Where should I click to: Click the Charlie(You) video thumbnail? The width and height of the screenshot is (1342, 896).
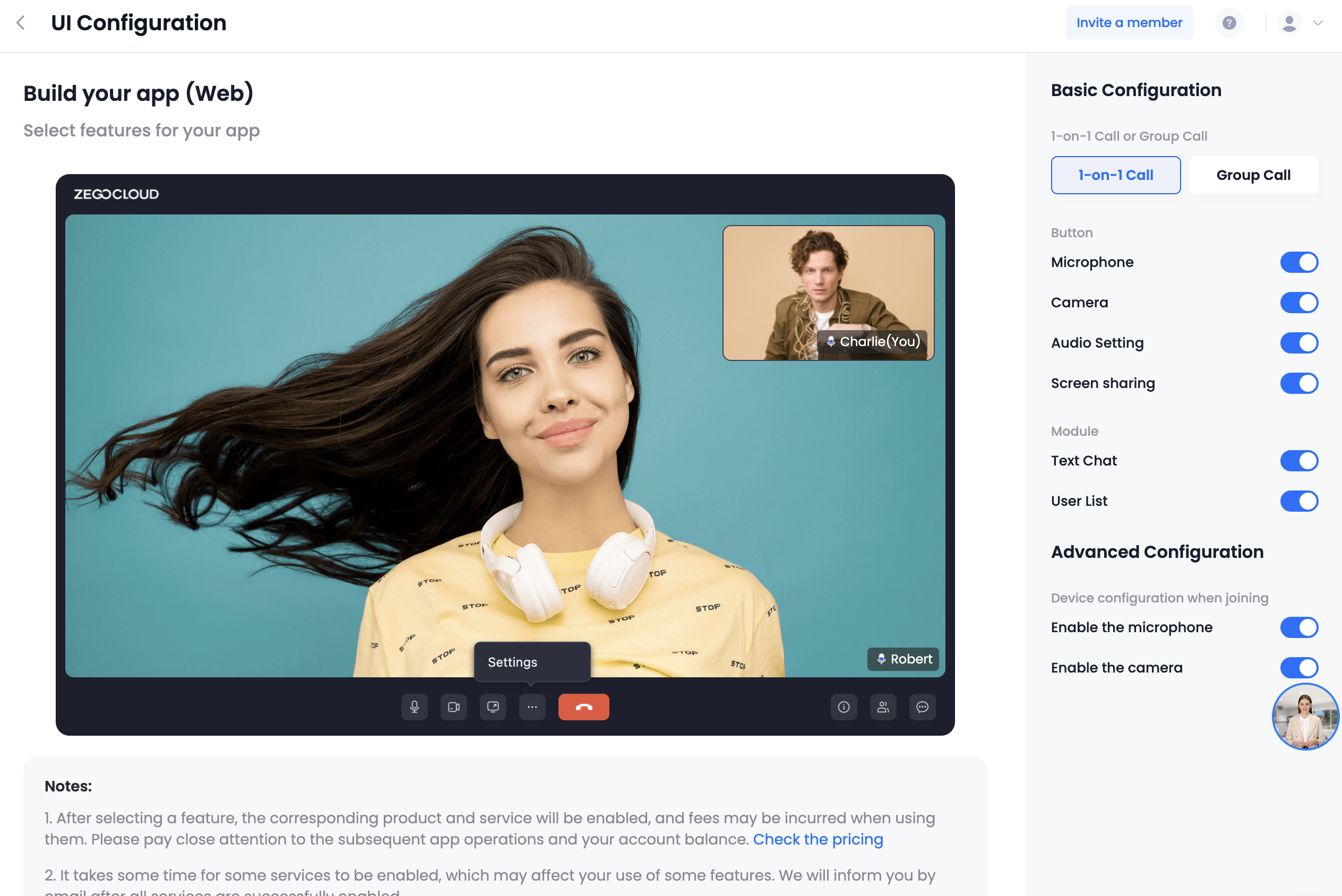(827, 292)
